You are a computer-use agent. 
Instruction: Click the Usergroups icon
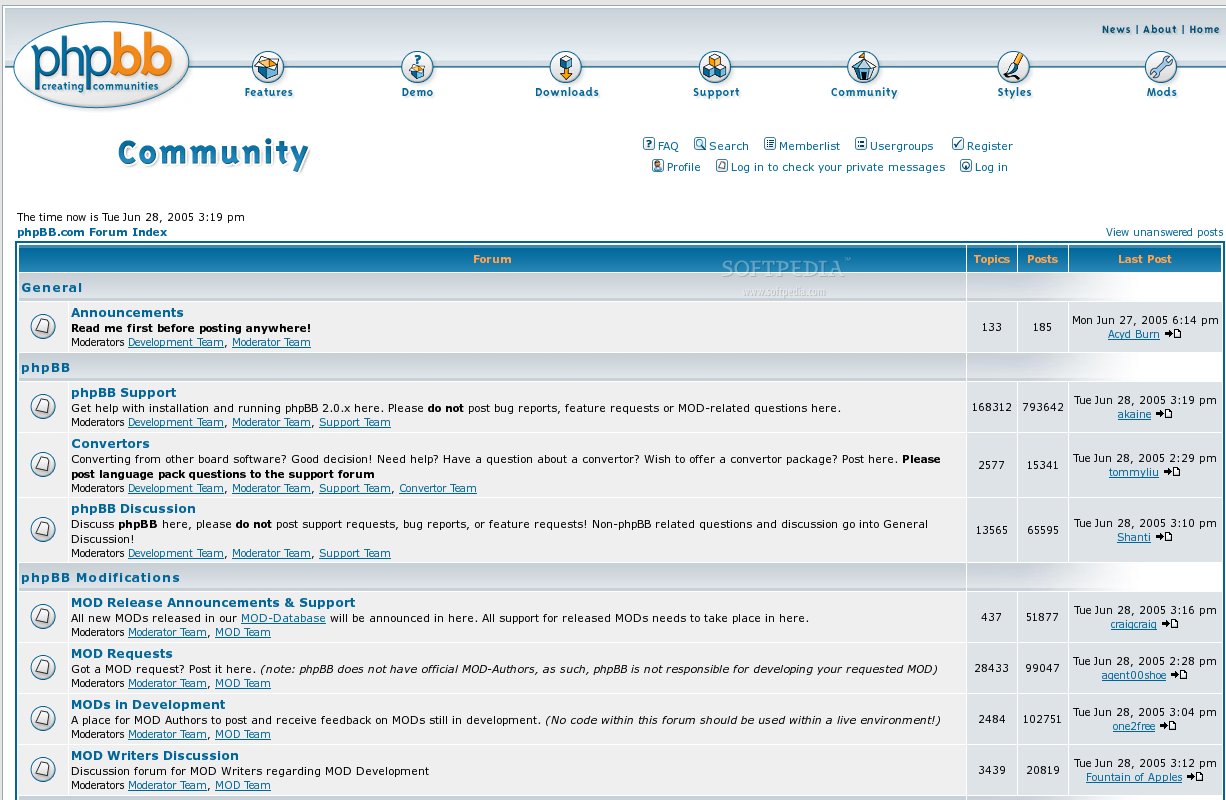(861, 144)
